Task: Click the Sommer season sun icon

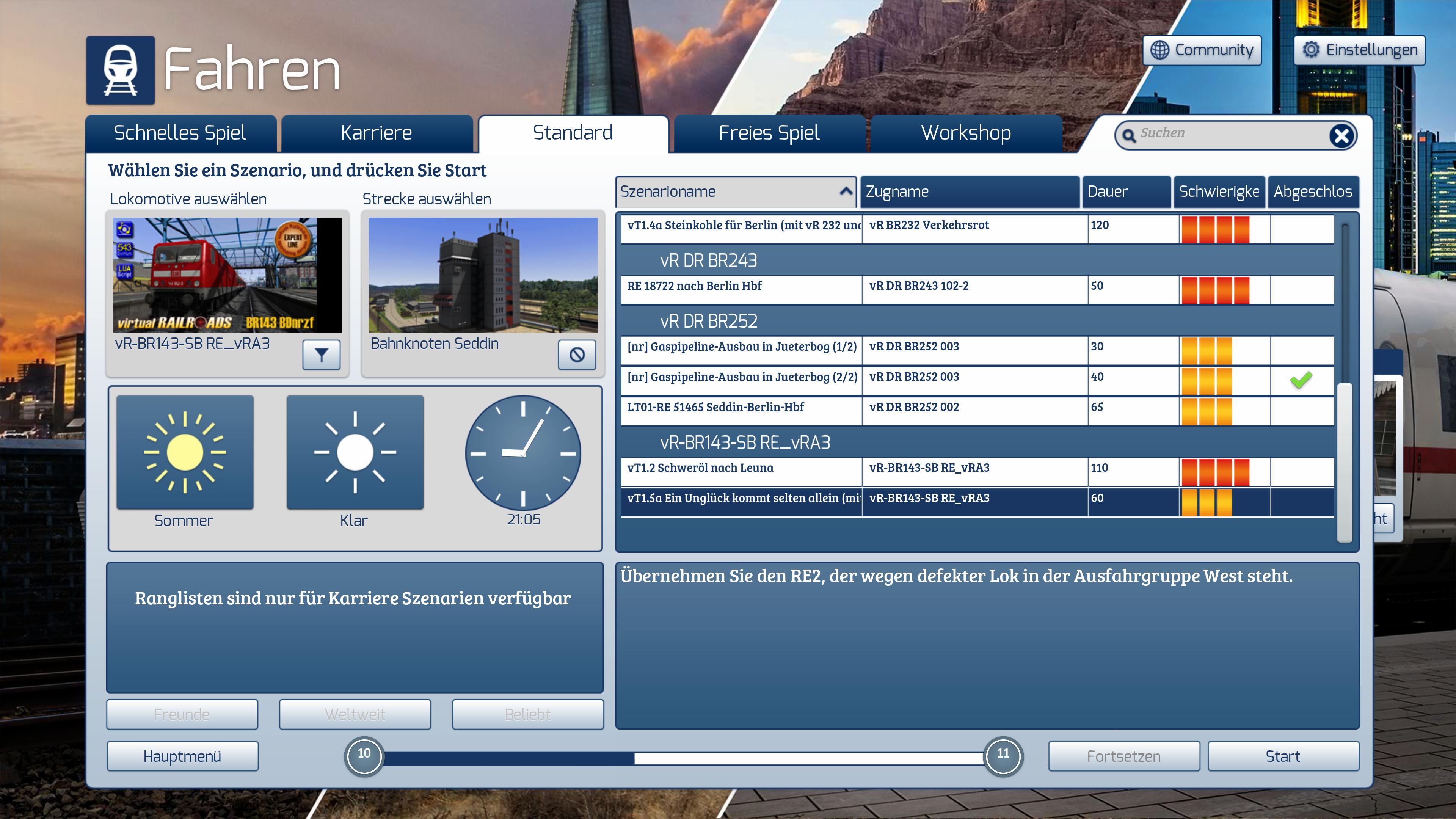Action: pyautogui.click(x=185, y=452)
